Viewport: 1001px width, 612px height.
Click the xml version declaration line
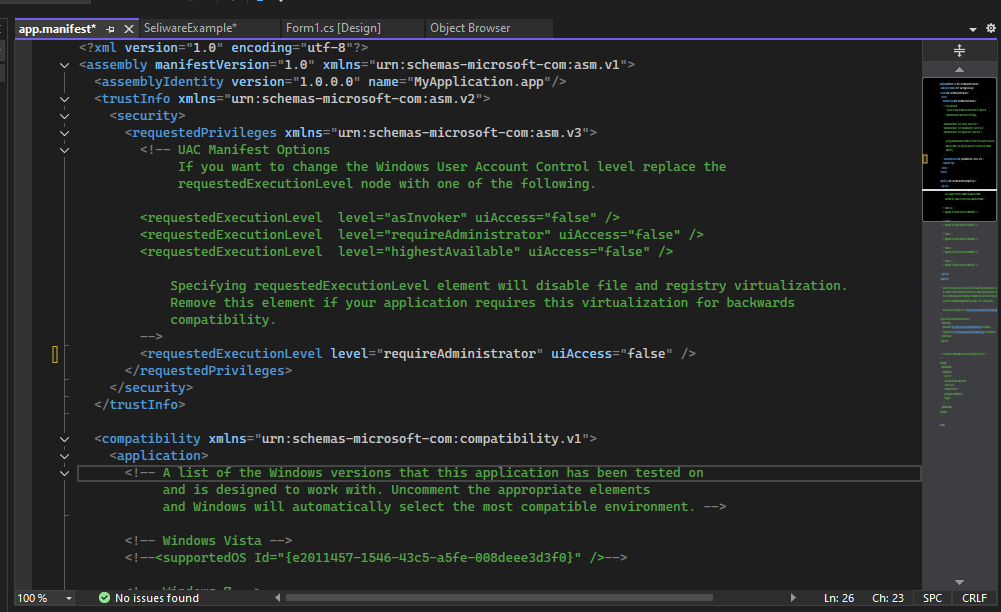223,48
